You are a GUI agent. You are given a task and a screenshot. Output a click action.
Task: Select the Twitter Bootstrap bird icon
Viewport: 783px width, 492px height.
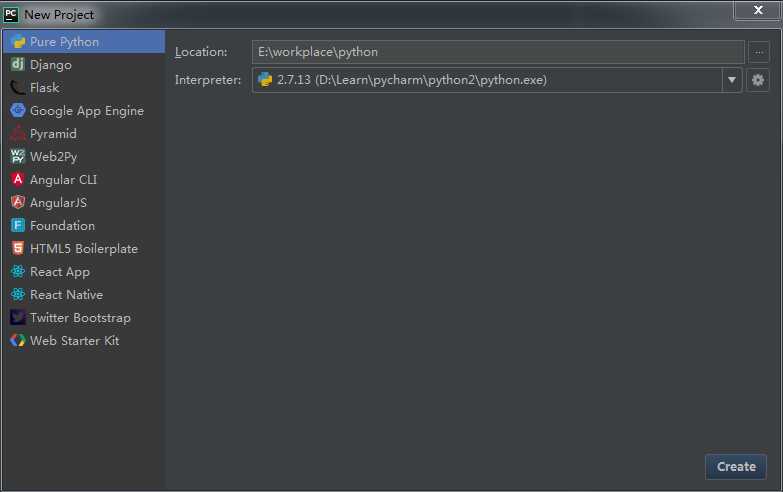tap(18, 317)
